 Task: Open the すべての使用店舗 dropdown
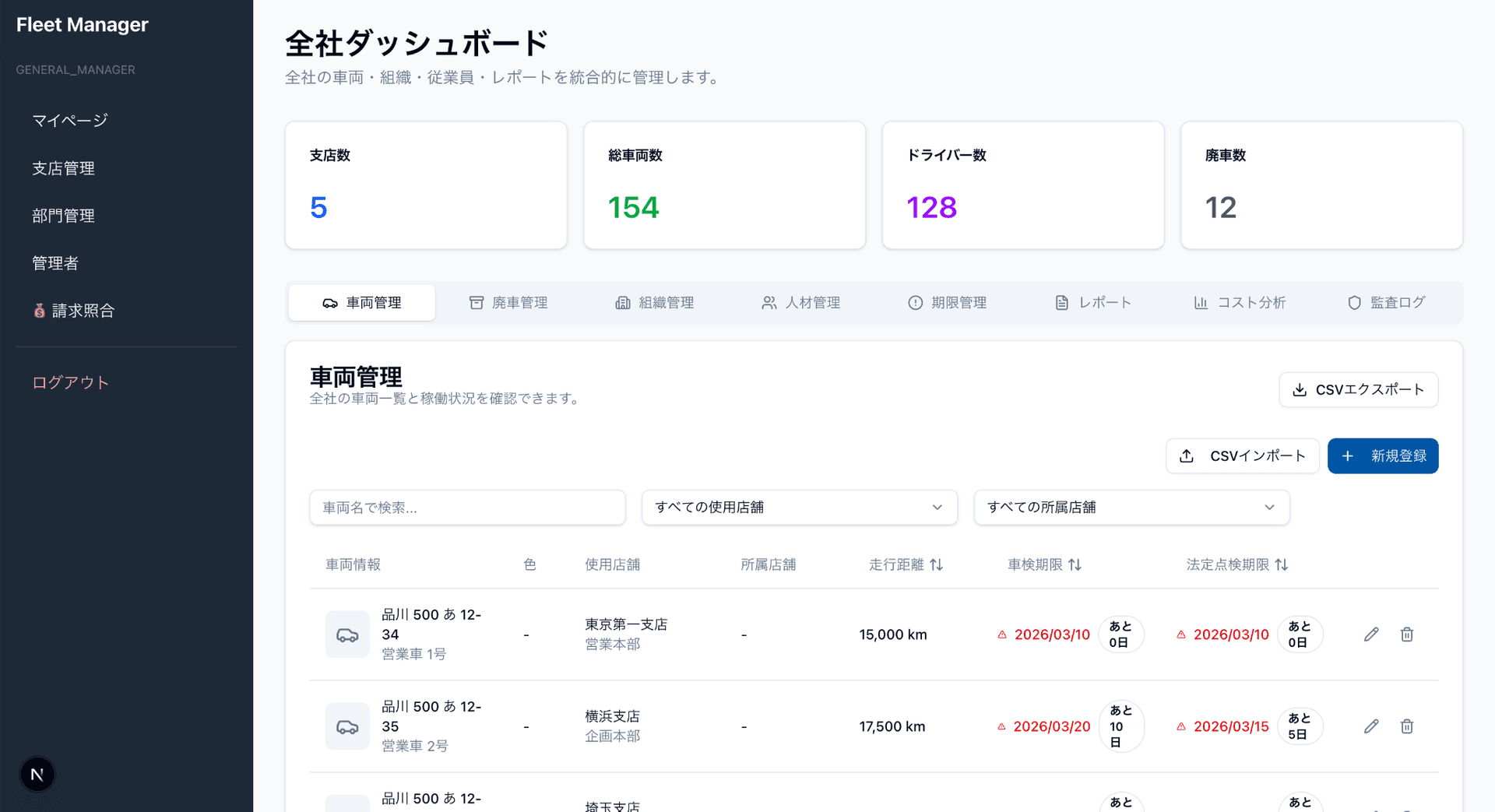pos(799,508)
